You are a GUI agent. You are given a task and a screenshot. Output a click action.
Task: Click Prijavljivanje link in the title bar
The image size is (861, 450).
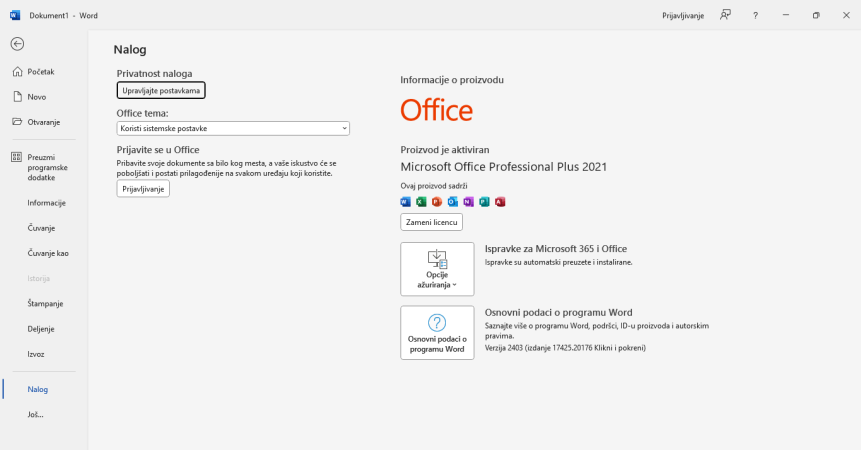[683, 15]
